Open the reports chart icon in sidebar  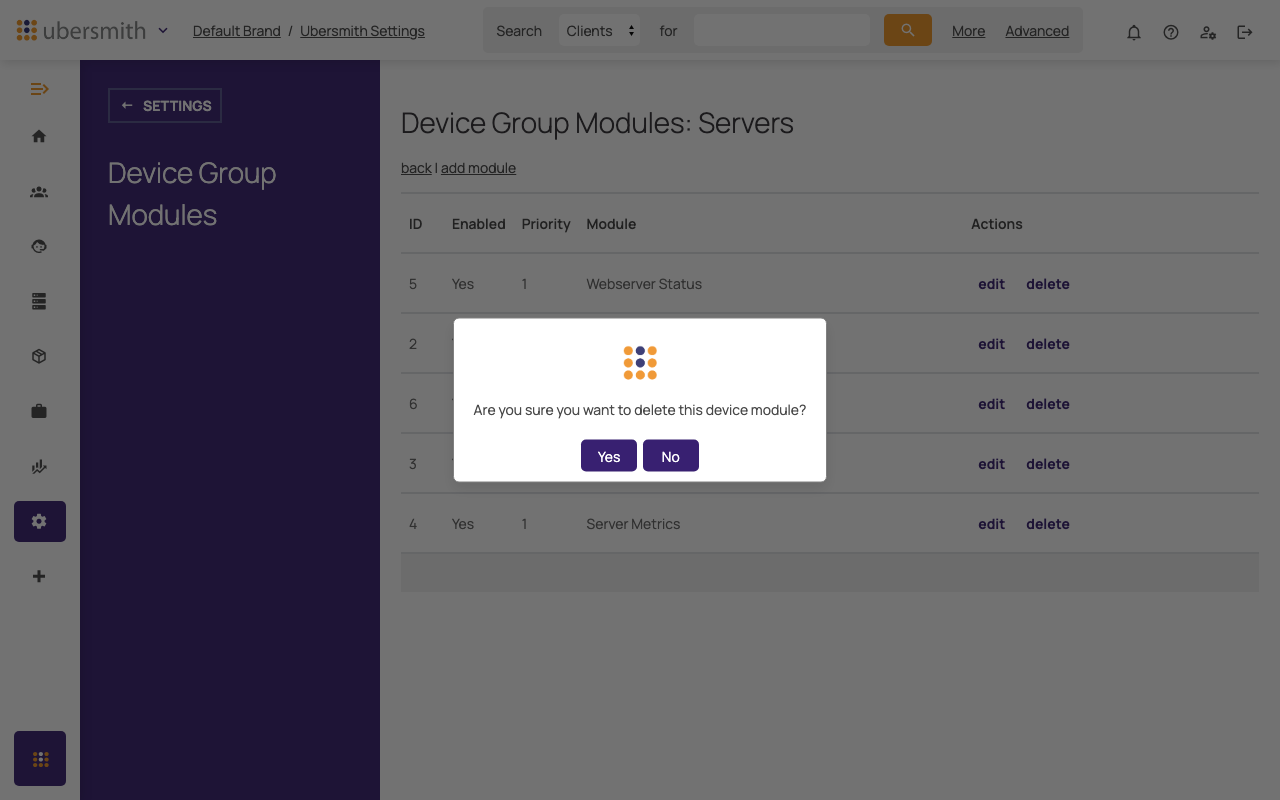(39, 466)
